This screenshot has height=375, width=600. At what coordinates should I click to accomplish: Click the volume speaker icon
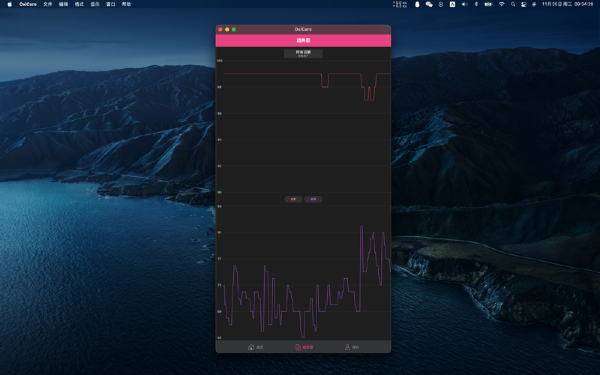click(x=465, y=4)
